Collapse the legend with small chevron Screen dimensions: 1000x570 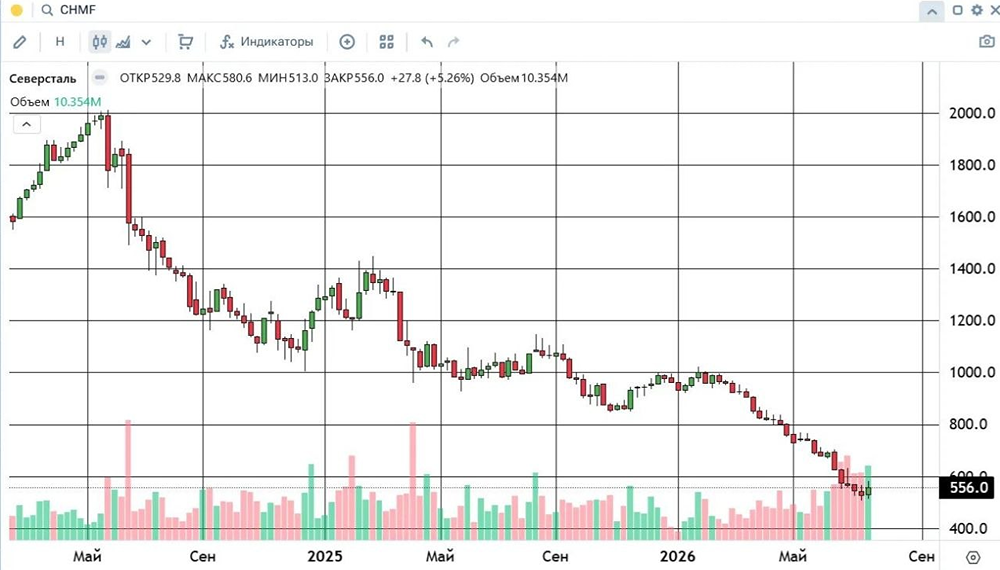[26, 124]
